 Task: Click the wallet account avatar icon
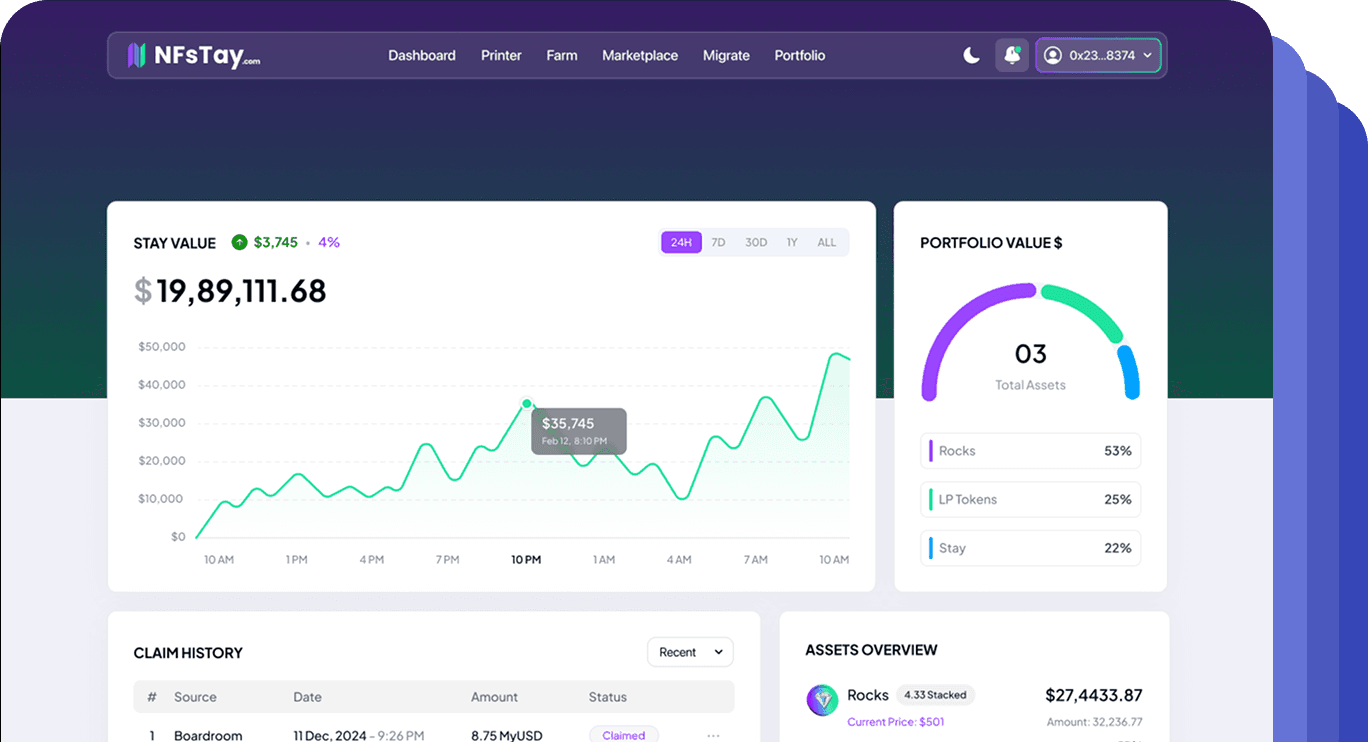[x=1052, y=56]
